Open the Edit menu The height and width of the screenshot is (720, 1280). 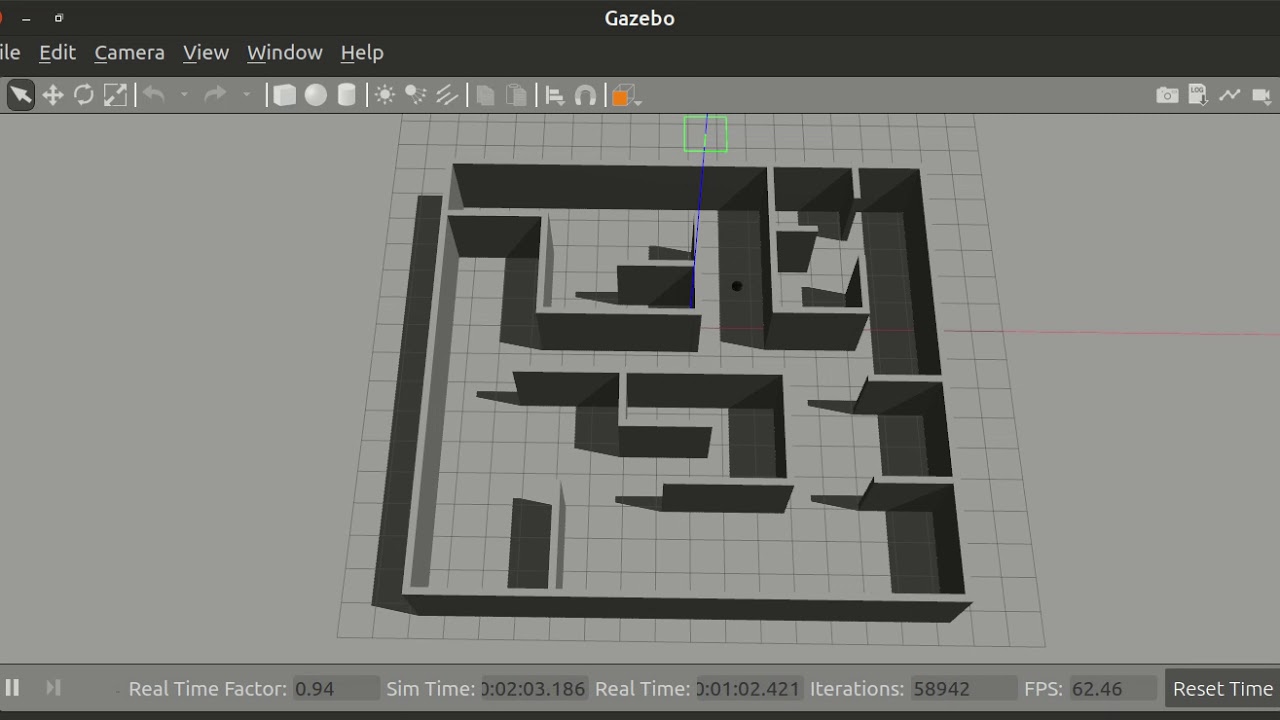(57, 52)
